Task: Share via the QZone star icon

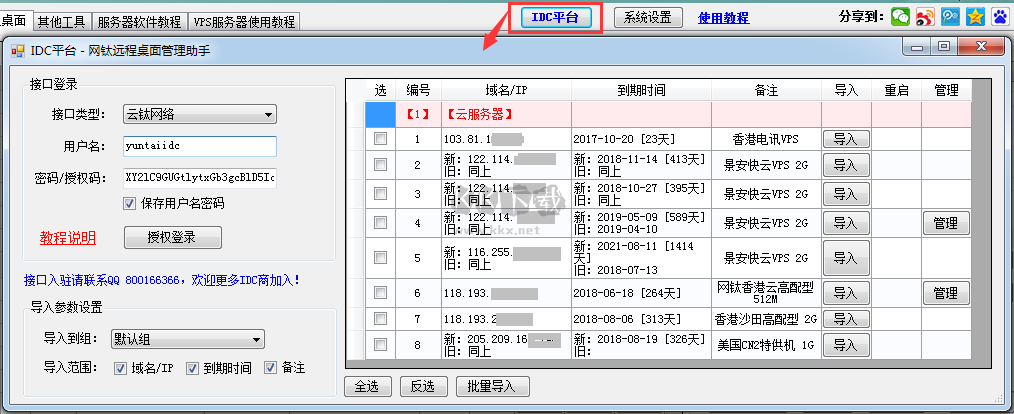Action: (975, 17)
